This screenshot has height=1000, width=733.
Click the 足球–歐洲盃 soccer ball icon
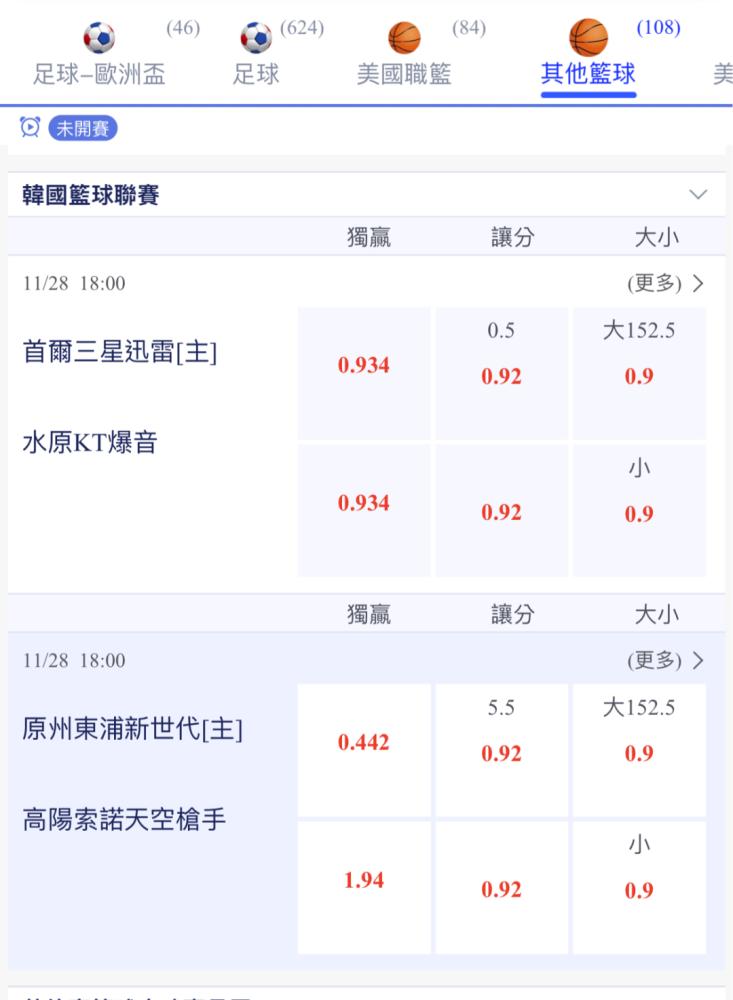tap(99, 38)
